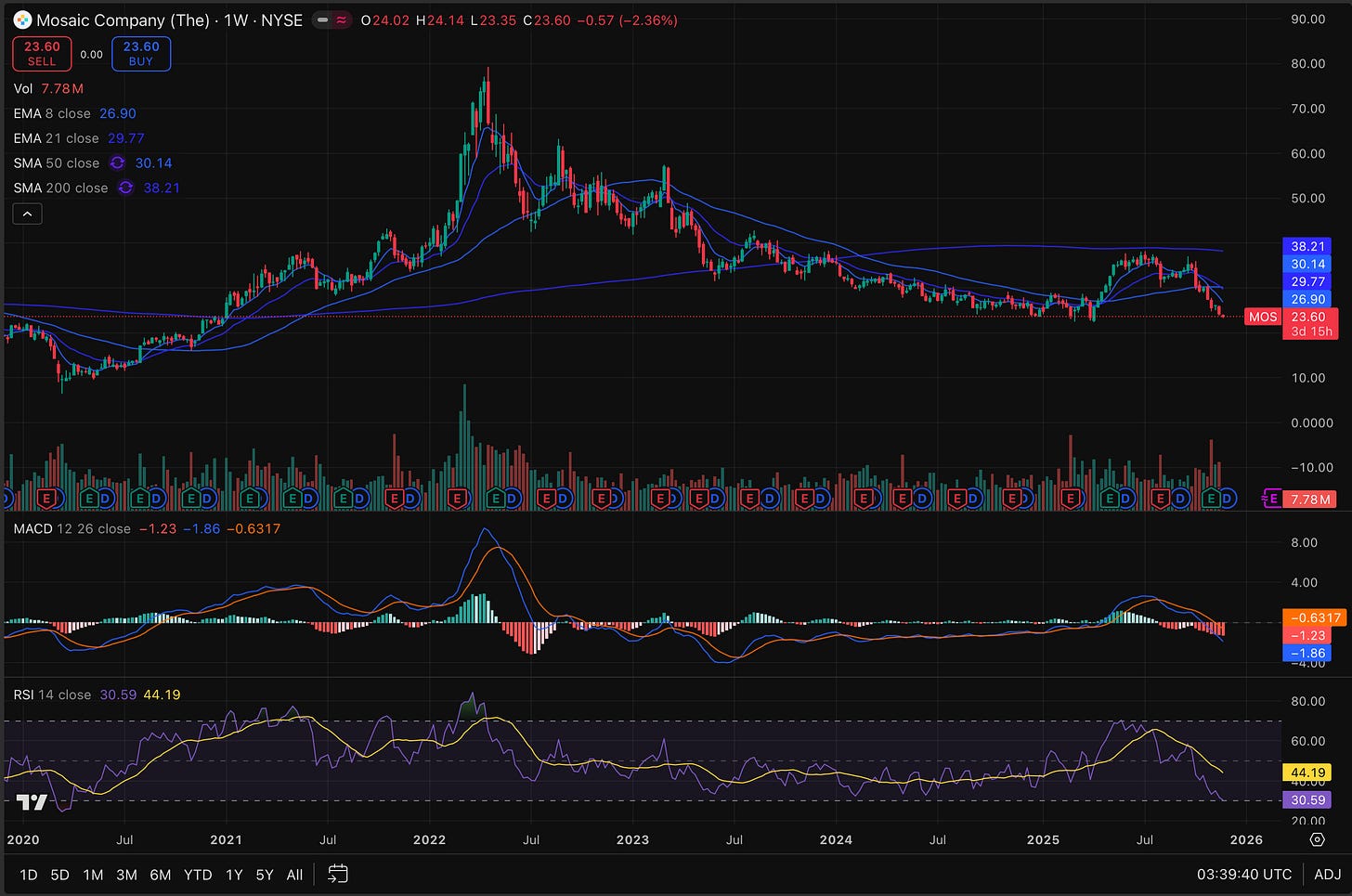
Task: Click the 29.77 price axis label
Action: [x=1307, y=281]
